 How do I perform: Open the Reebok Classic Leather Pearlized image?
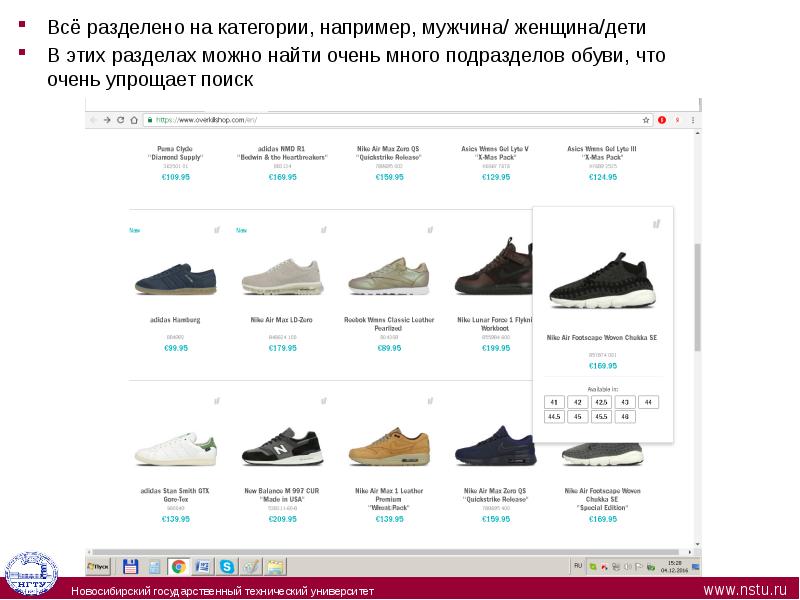pos(389,276)
